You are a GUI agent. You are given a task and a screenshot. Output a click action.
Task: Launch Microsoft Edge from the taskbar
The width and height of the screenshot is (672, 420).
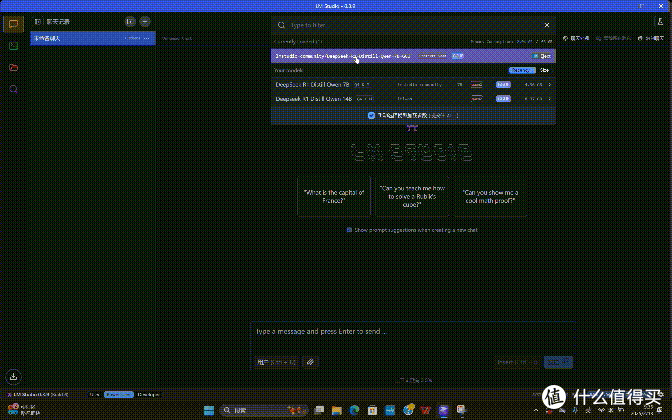pyautogui.click(x=354, y=411)
